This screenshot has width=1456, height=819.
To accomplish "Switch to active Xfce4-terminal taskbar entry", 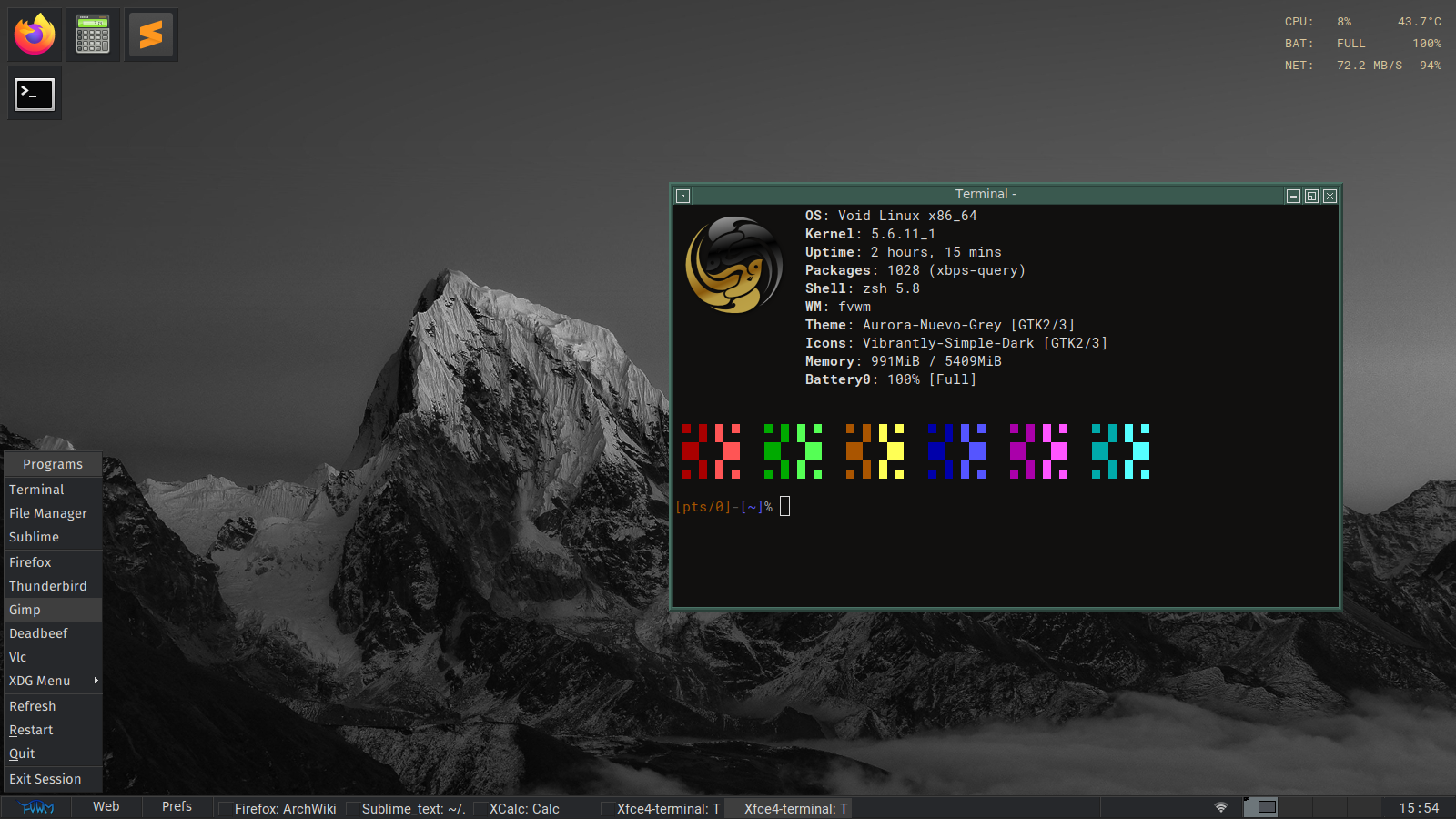I will 789,809.
